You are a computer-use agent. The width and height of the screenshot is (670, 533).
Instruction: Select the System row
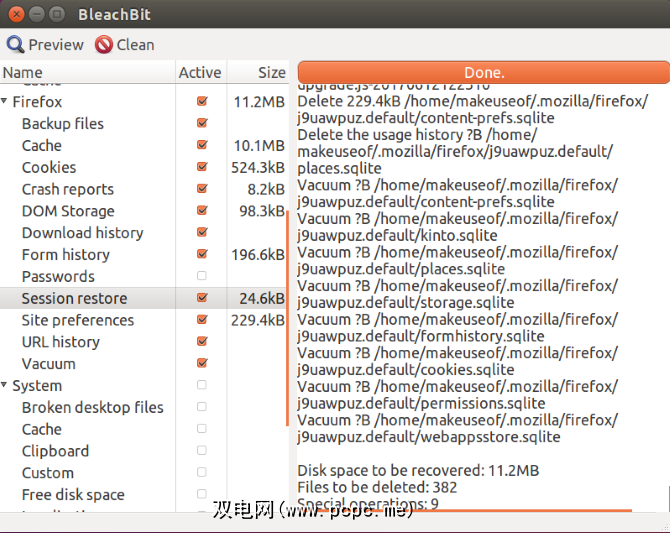144,385
